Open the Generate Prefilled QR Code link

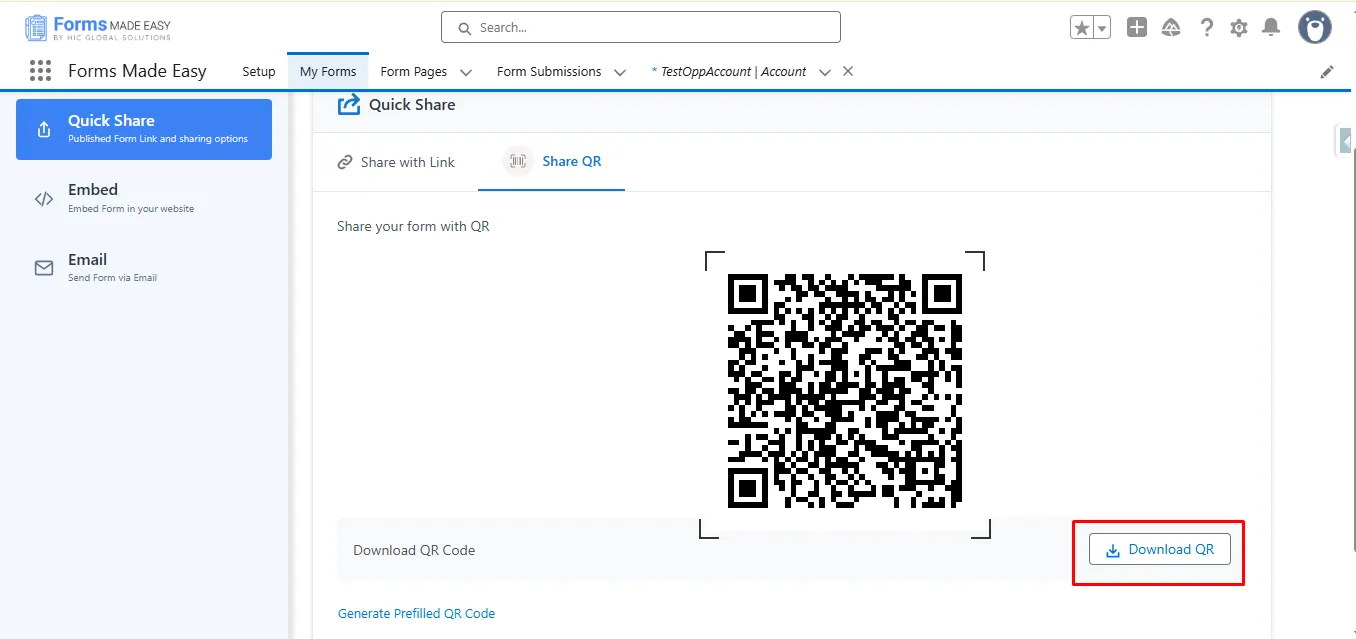click(416, 613)
